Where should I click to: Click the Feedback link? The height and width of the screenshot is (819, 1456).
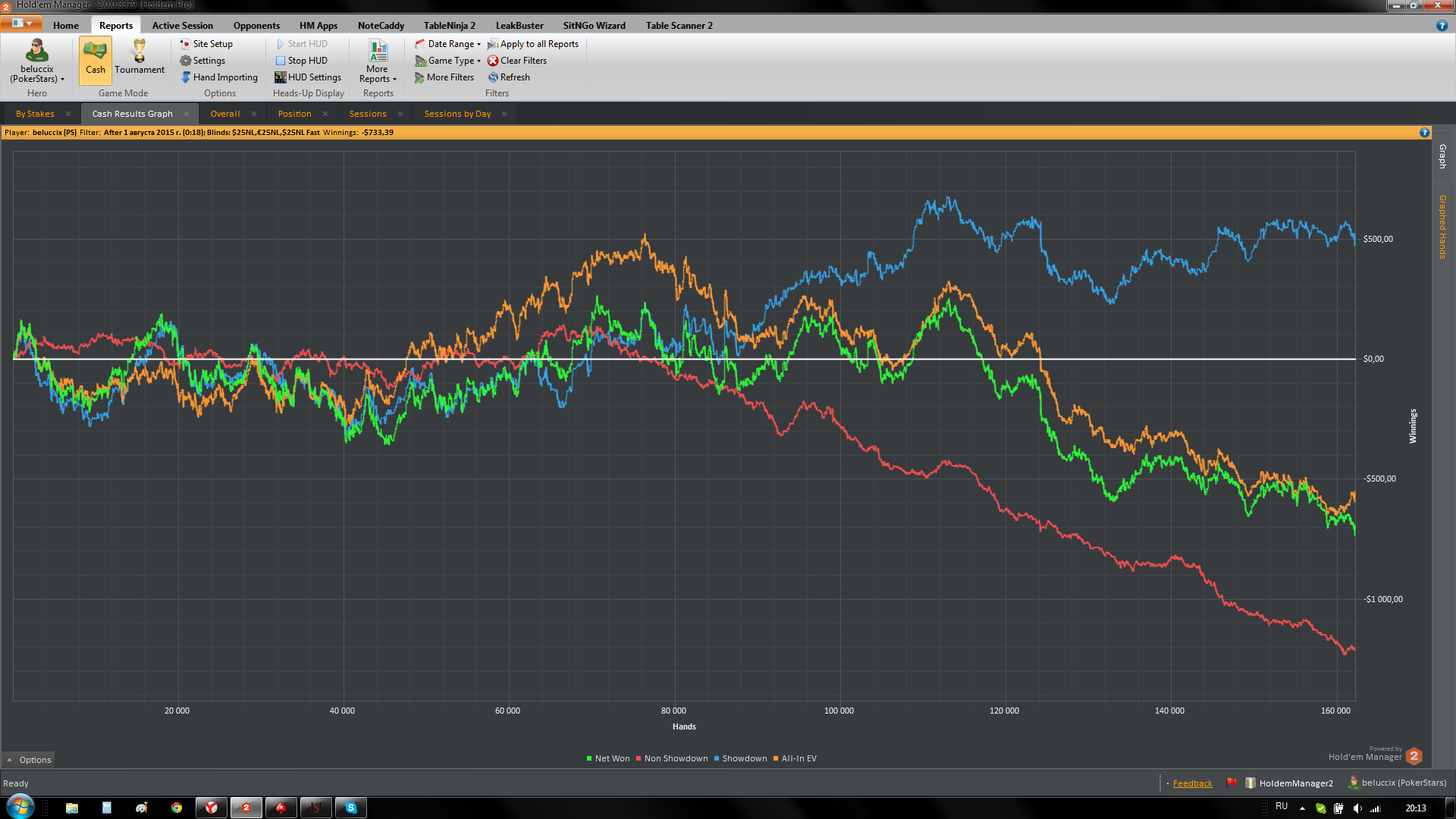(1192, 783)
